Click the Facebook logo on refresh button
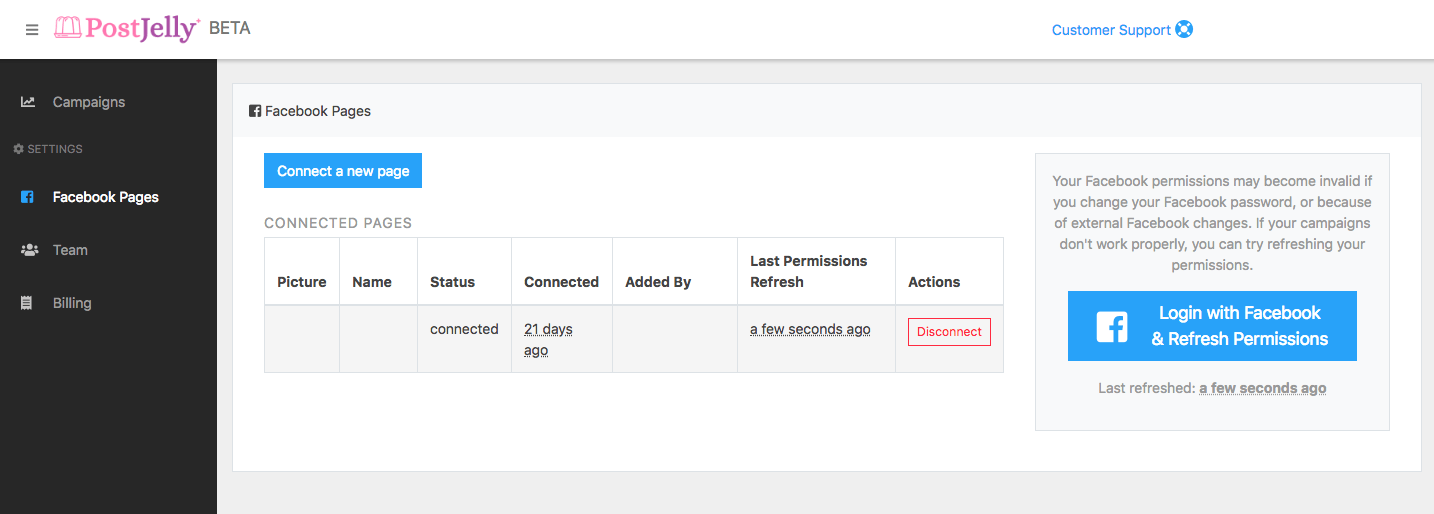1434x514 pixels. 1112,327
